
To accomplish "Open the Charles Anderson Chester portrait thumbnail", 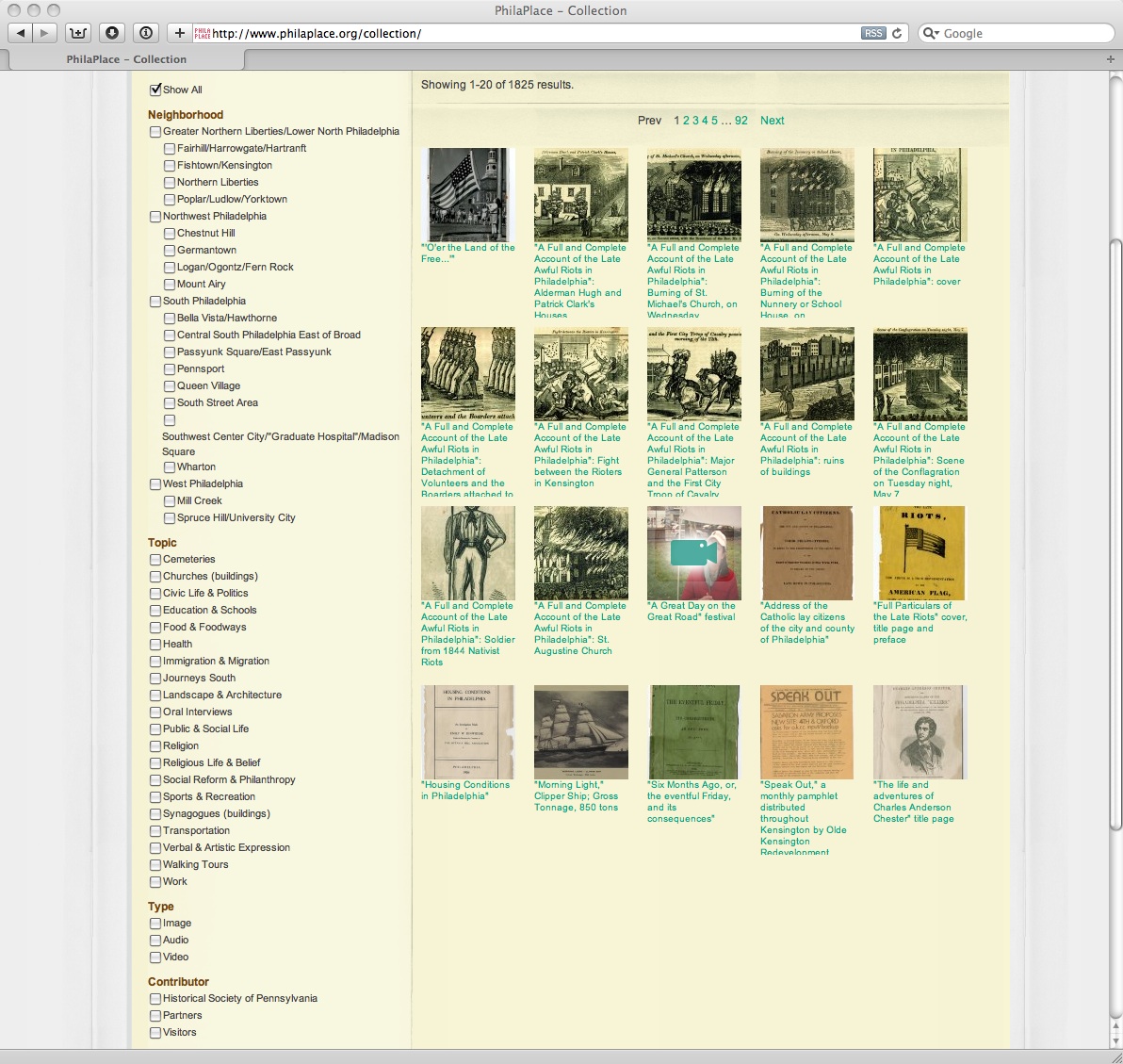I will 920,731.
